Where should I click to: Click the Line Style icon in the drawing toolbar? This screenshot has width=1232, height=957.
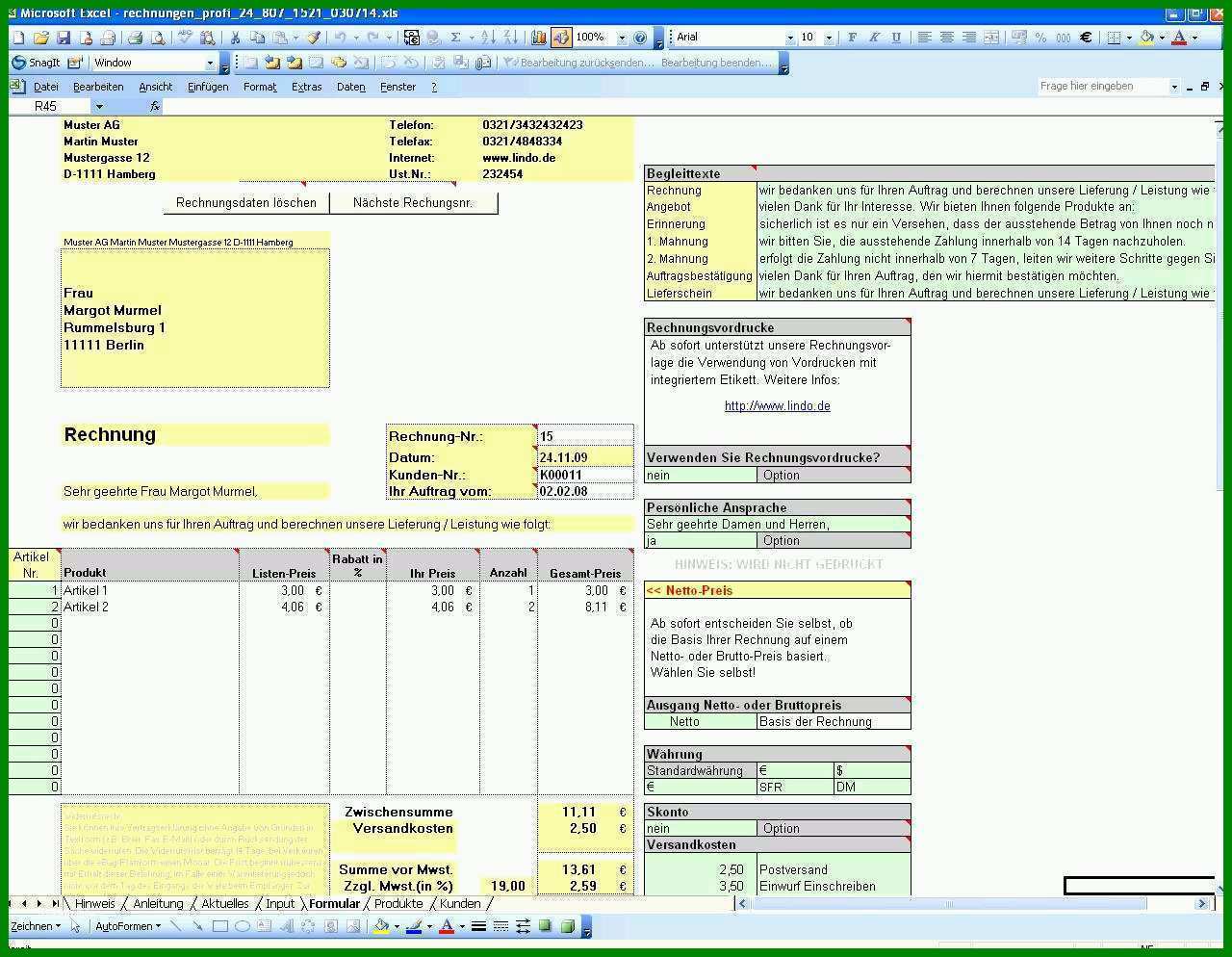[x=478, y=926]
